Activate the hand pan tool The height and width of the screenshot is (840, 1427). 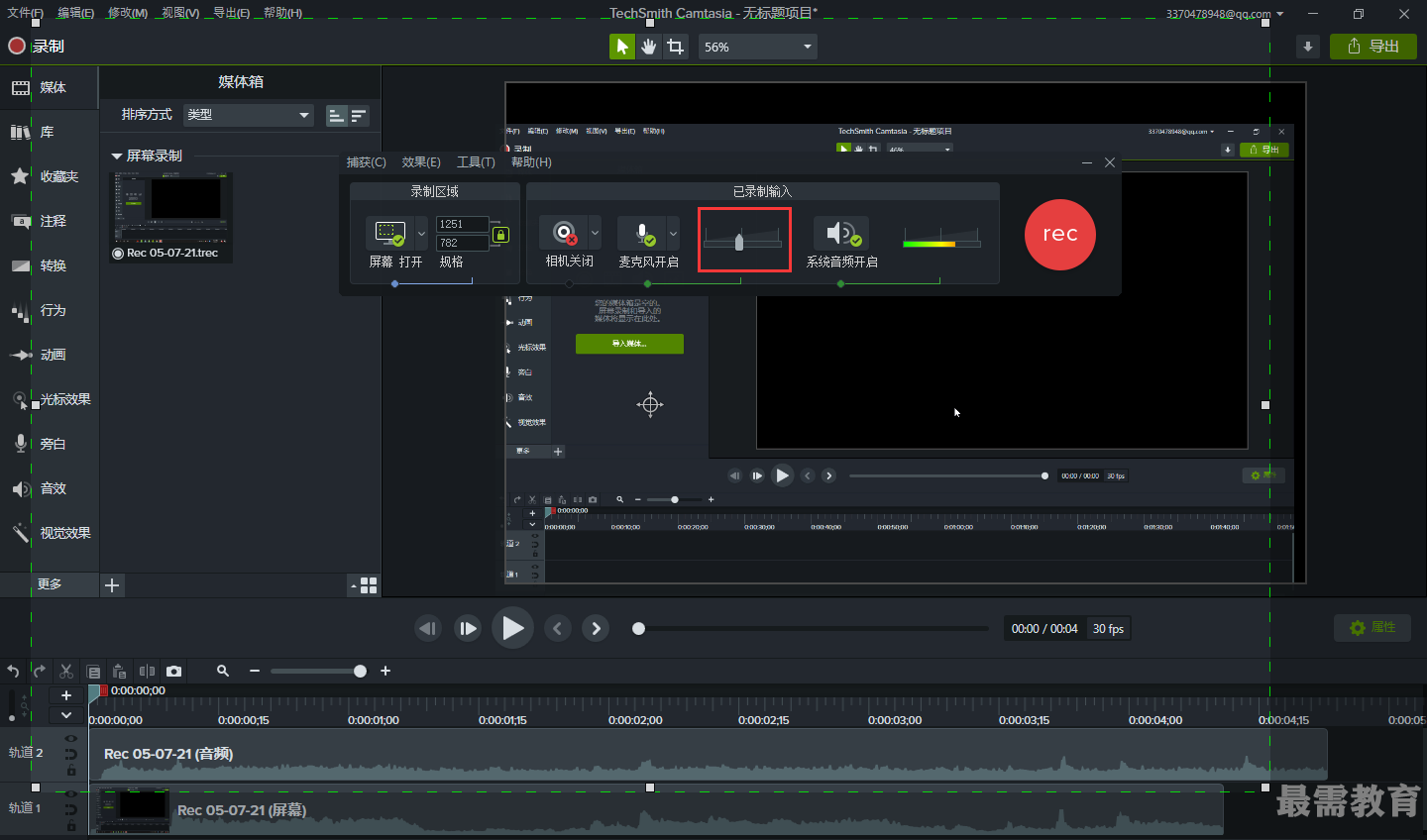pos(649,47)
